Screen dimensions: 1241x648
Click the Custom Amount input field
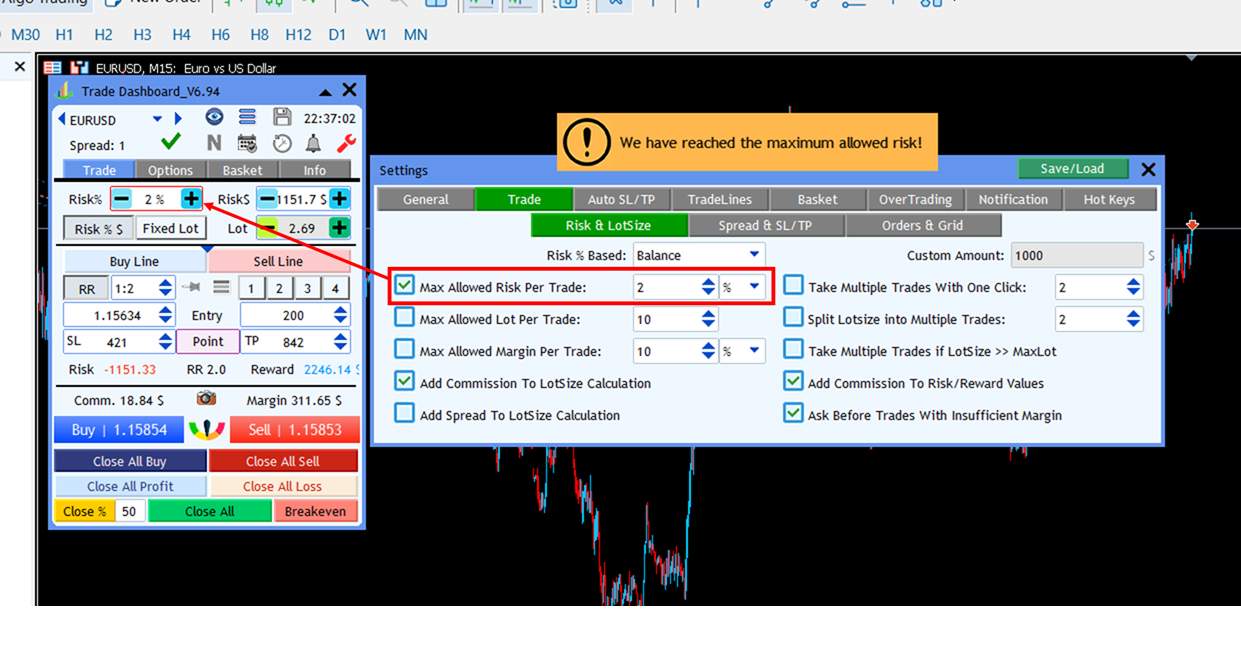(x=1078, y=255)
